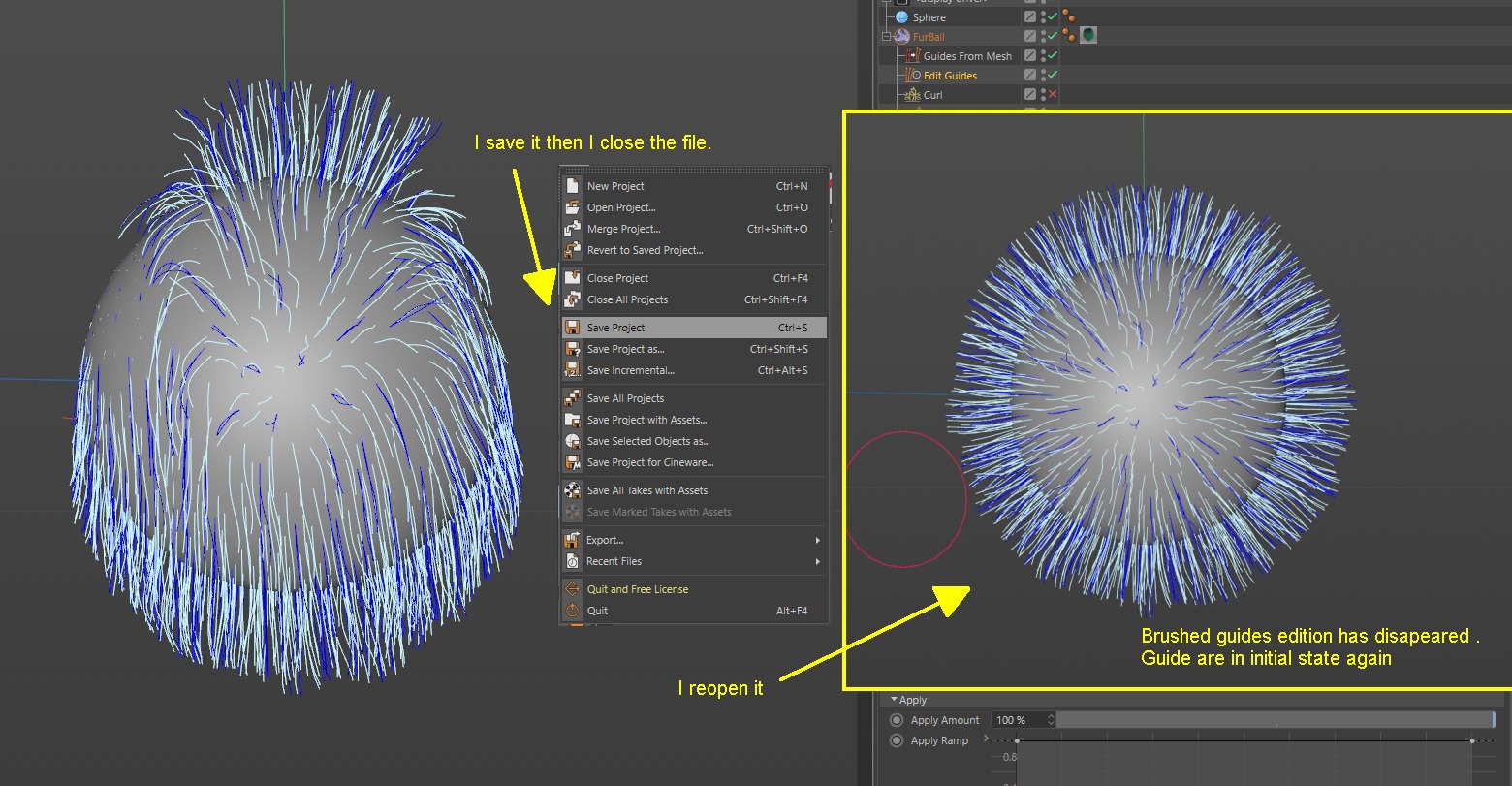Screen dimensions: 1512x786
Task: Click the Sphere object icon
Action: (901, 17)
